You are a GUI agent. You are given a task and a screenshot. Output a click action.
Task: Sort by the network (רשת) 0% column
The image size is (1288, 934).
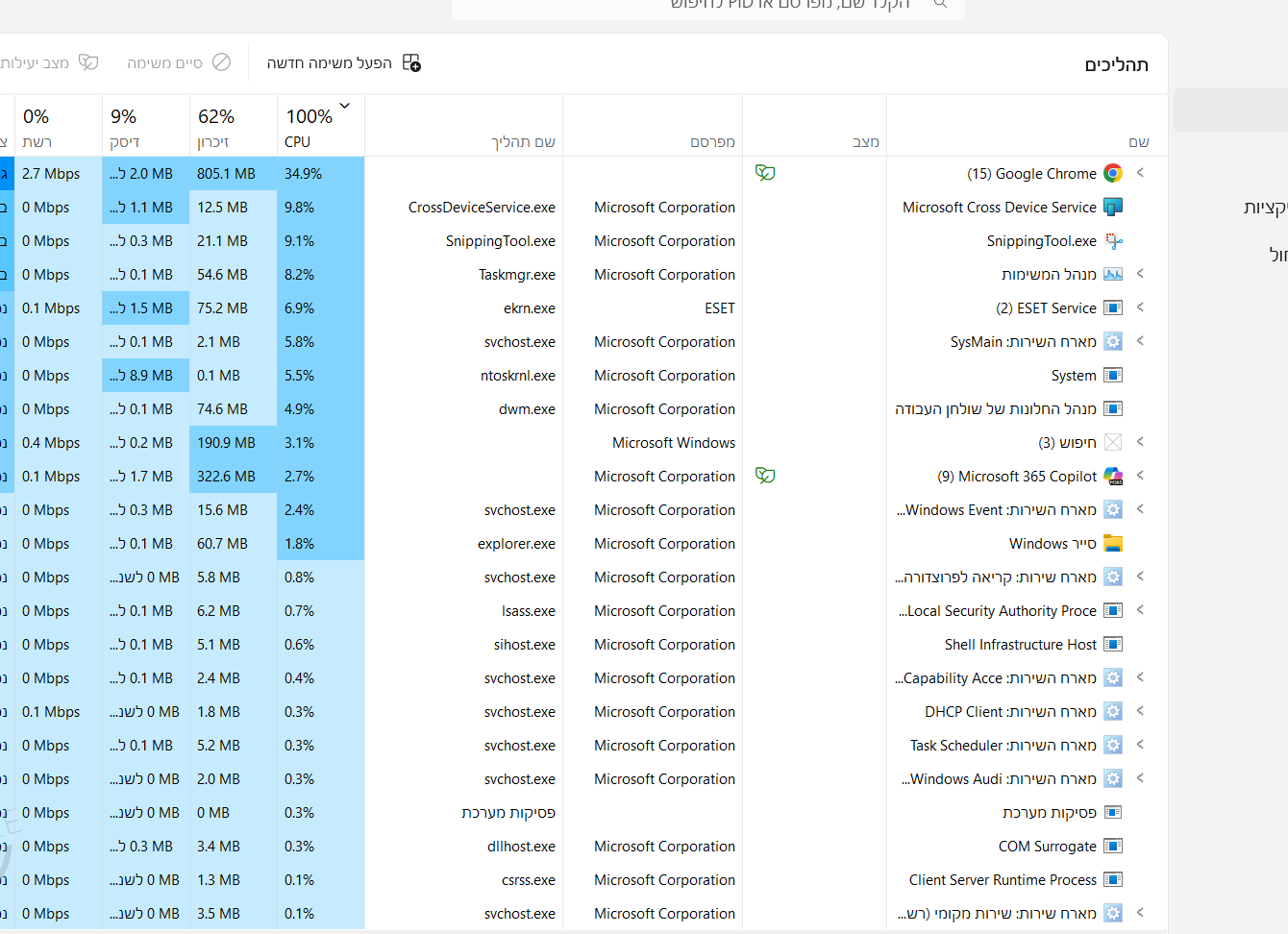[x=59, y=126]
